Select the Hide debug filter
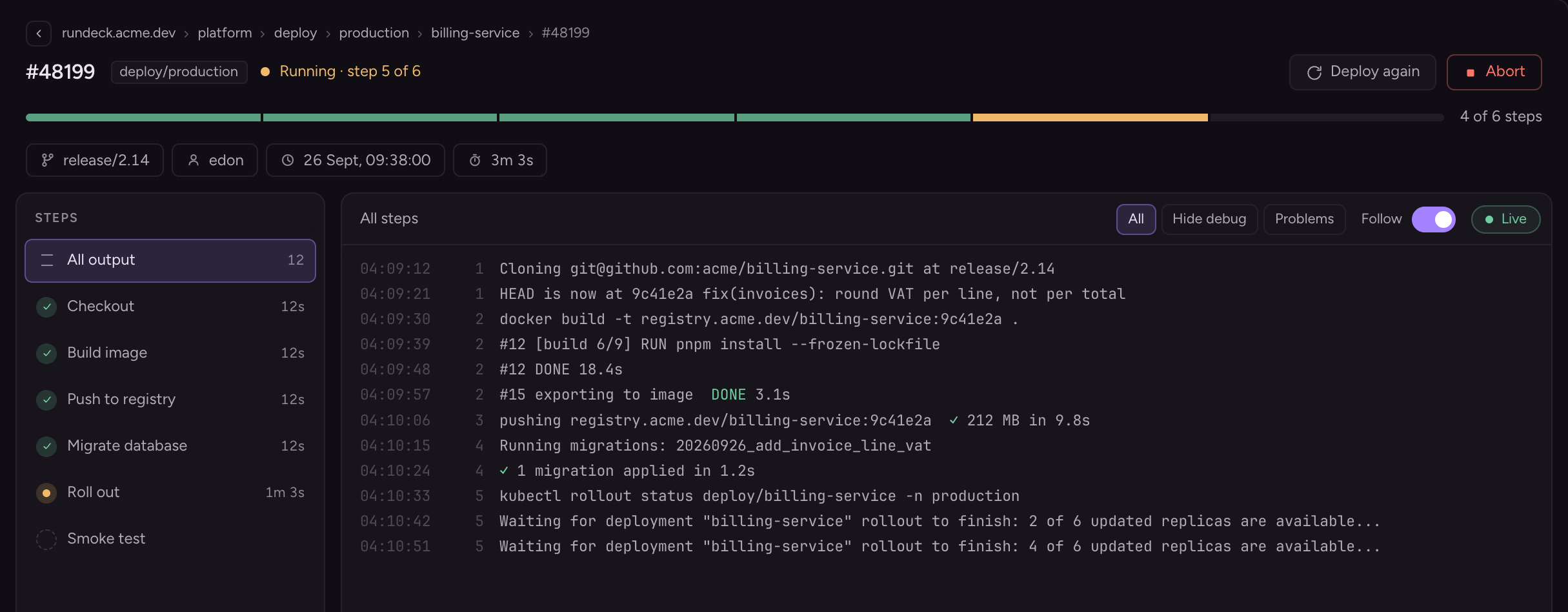The width and height of the screenshot is (1568, 612). coord(1209,219)
